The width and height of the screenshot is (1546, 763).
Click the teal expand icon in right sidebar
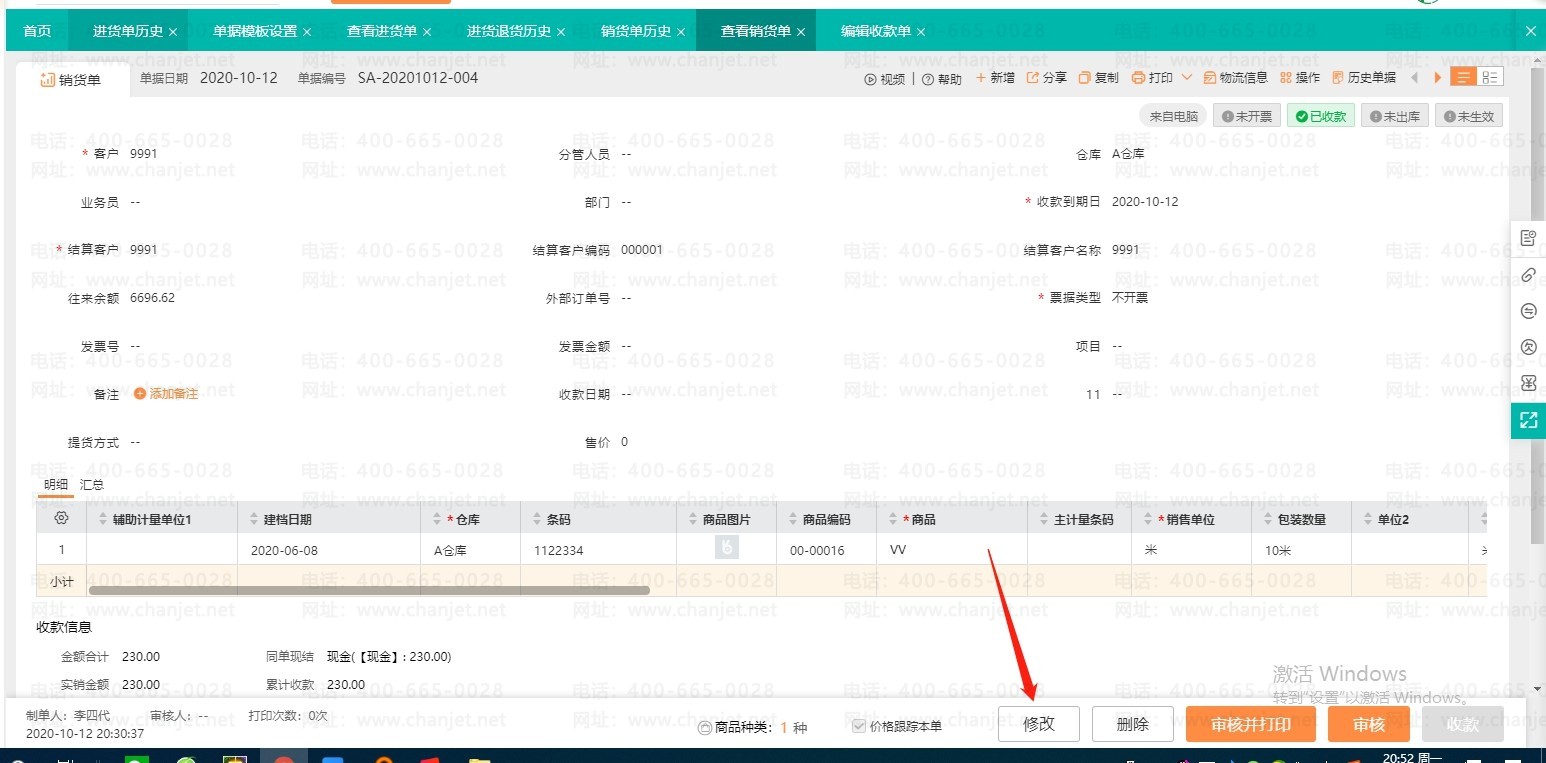pyautogui.click(x=1528, y=420)
